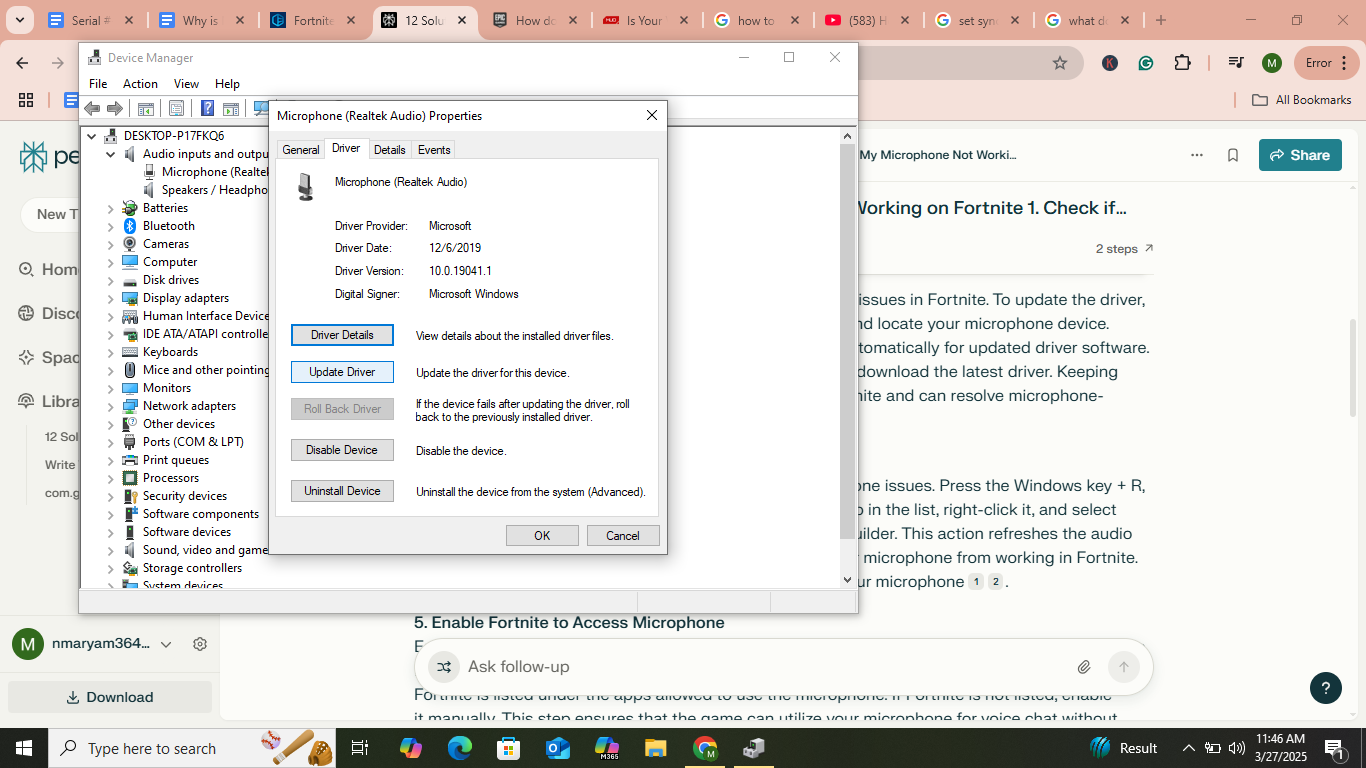Image resolution: width=1366 pixels, height=768 pixels.
Task: Collapse Audio inputs and outputs node
Action: coord(111,154)
